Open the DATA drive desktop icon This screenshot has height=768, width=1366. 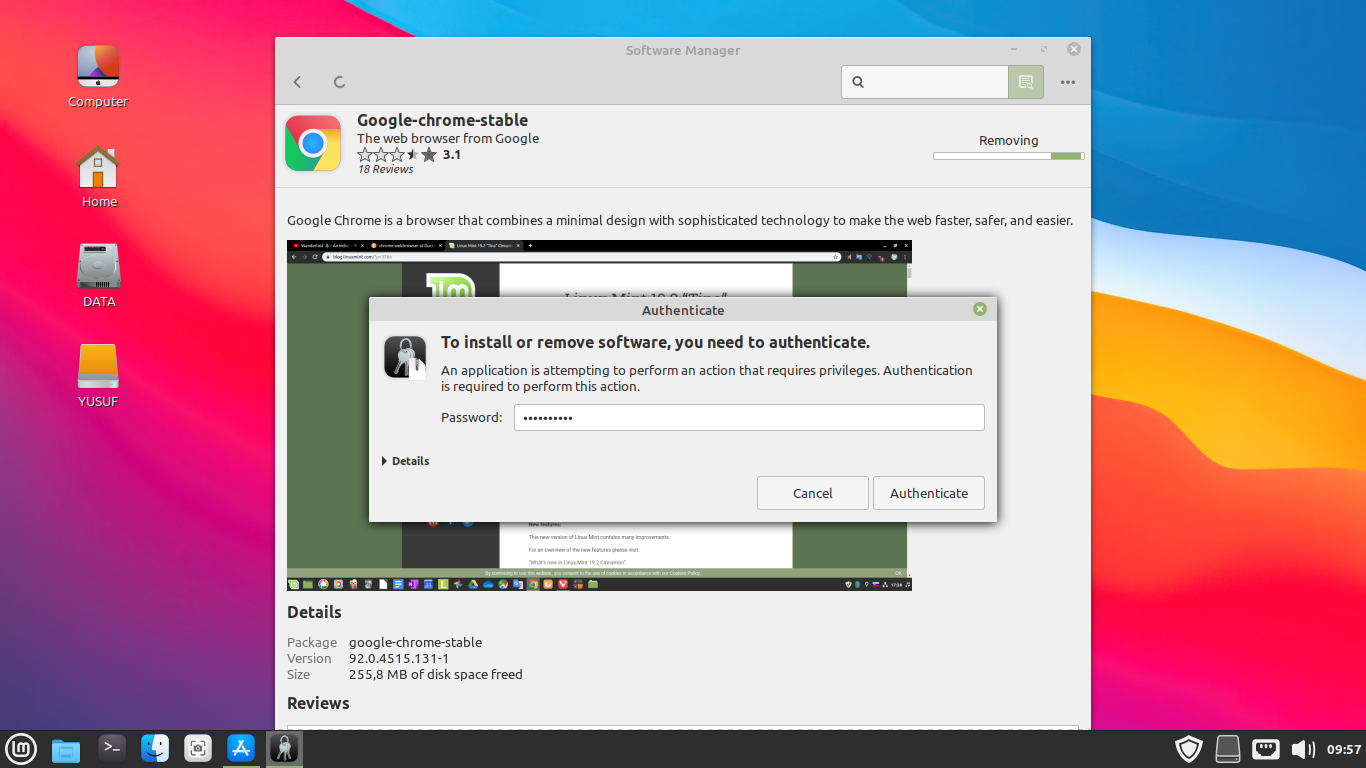pos(98,276)
